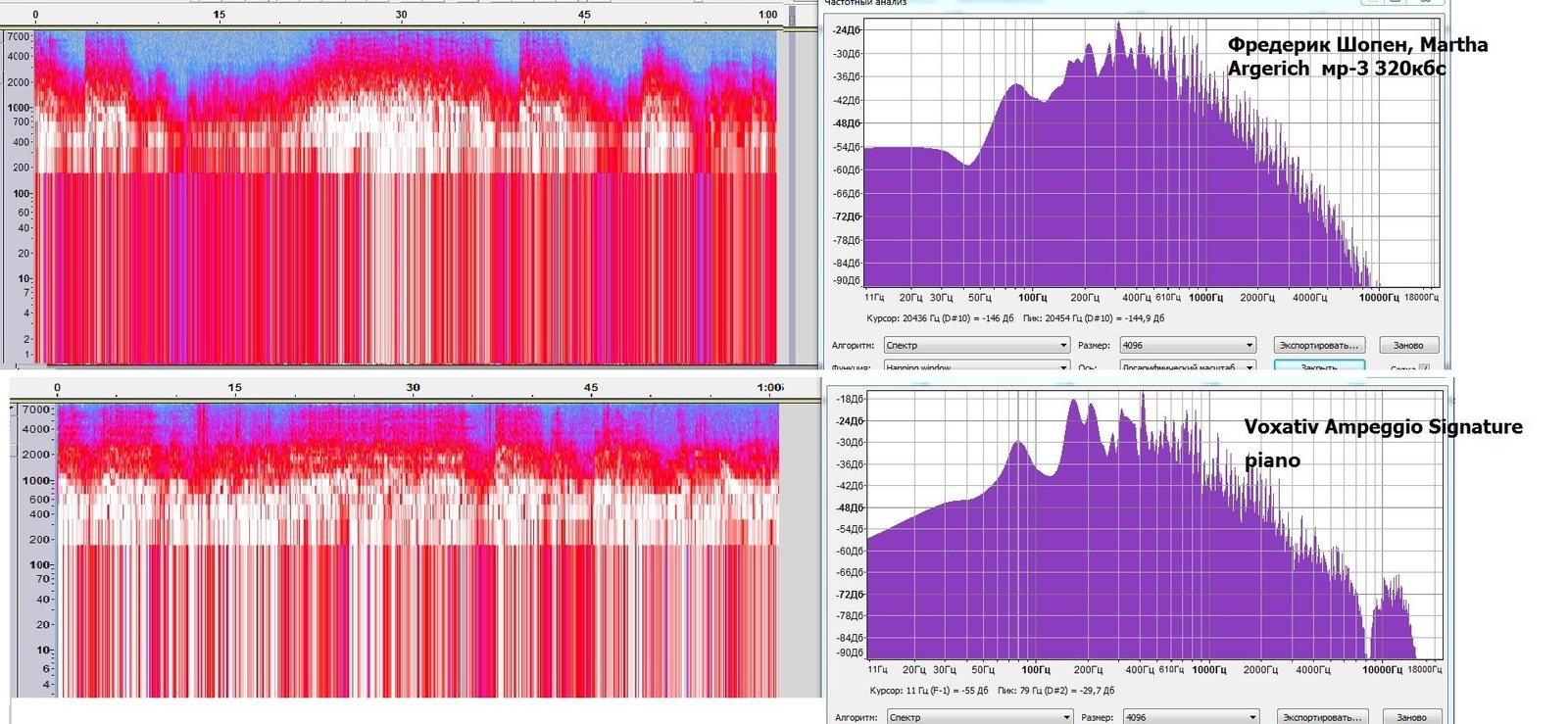Click the 'Пик: 20454 Гц (D#10) = -144,9 Дб' readout
The width and height of the screenshot is (1568, 724).
click(x=1094, y=318)
